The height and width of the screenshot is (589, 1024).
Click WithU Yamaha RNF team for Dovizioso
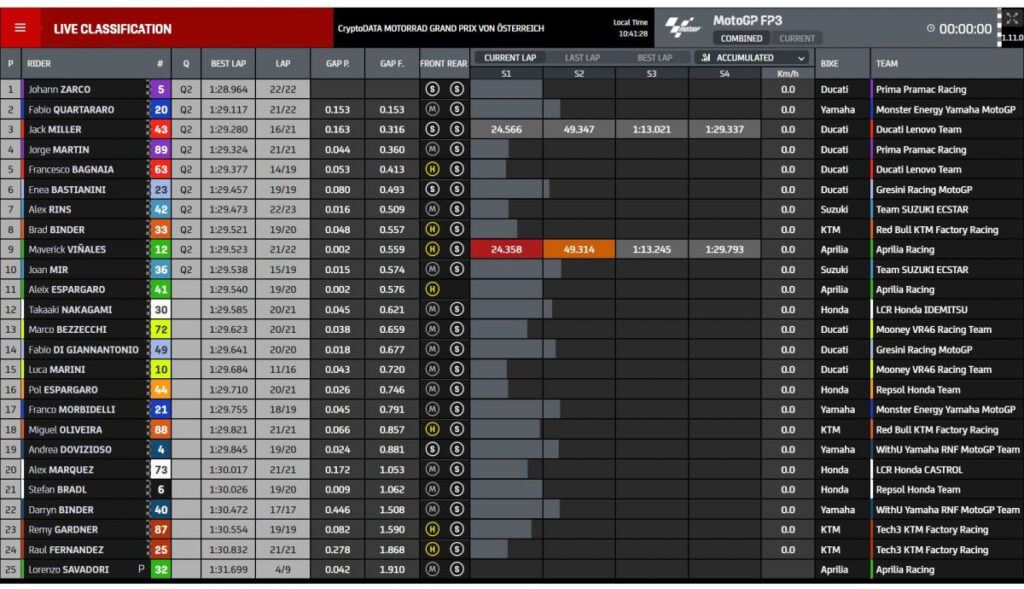coord(948,449)
